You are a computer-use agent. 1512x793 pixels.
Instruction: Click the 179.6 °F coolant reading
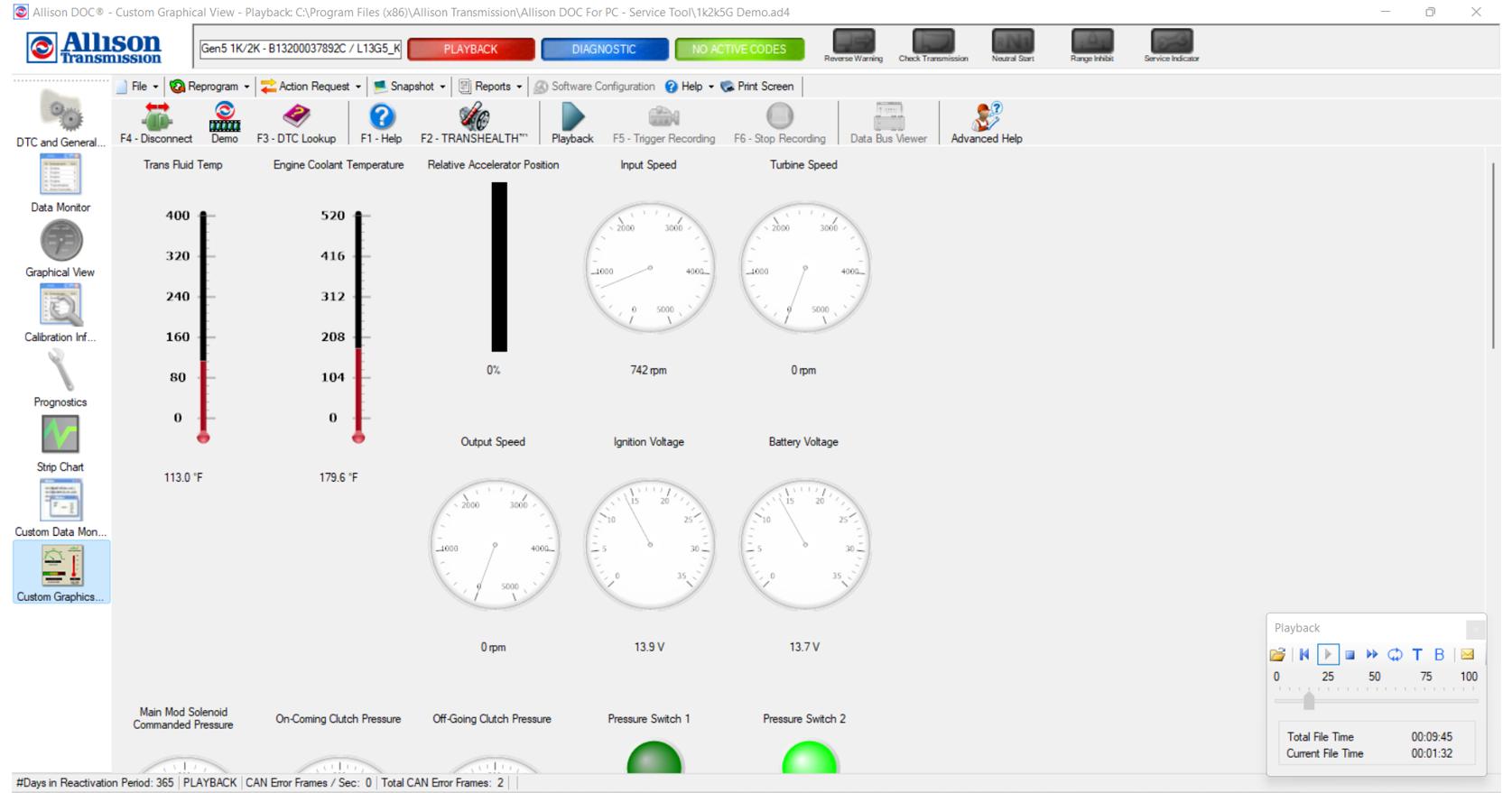[x=339, y=477]
